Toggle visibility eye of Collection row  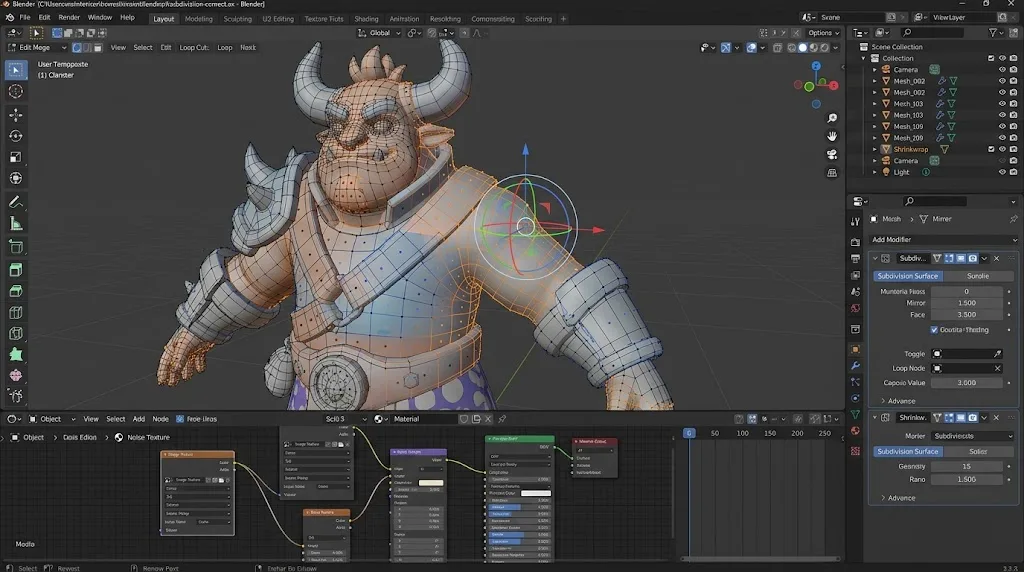(1002, 58)
